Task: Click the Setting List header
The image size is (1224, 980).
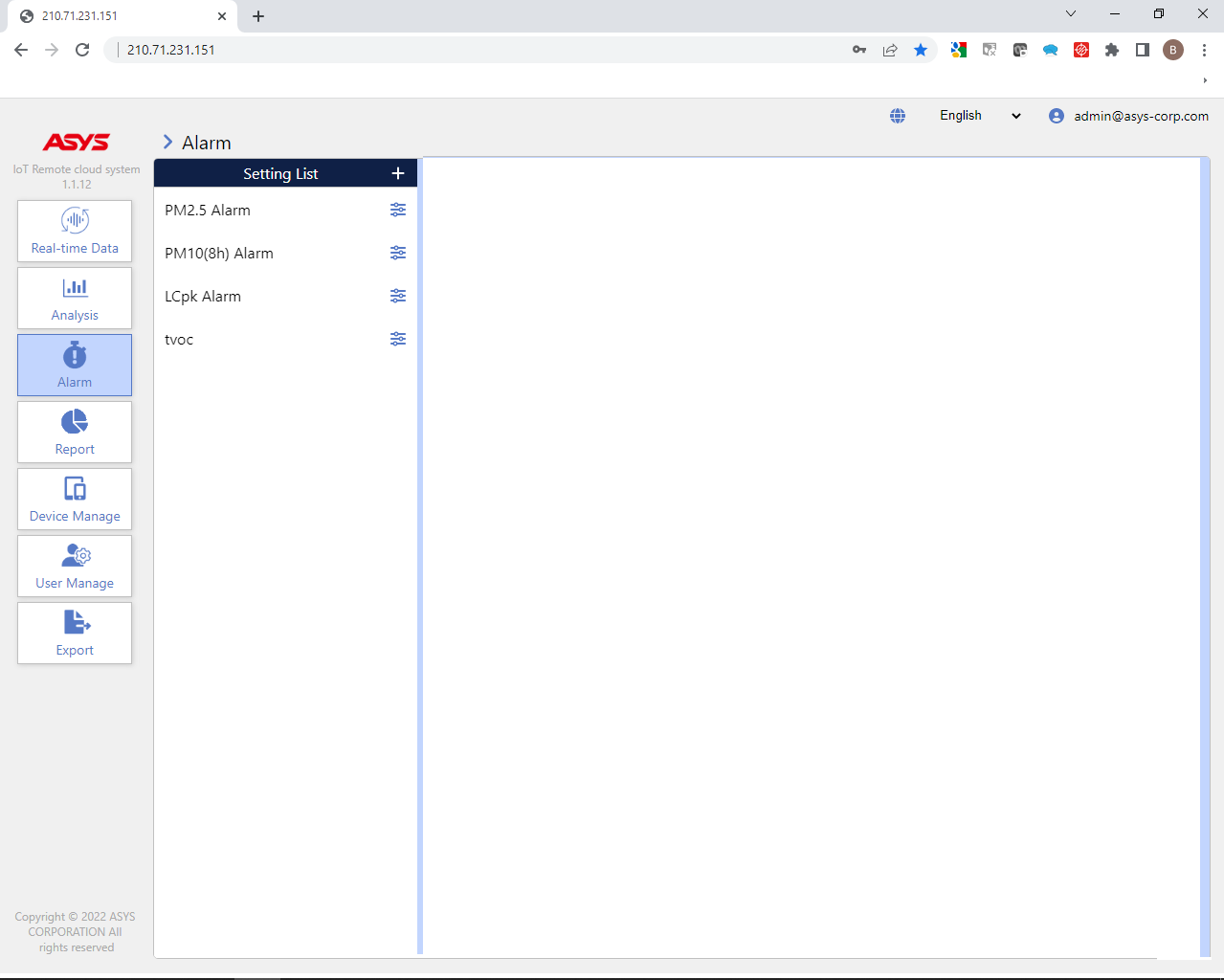Action: click(x=280, y=173)
